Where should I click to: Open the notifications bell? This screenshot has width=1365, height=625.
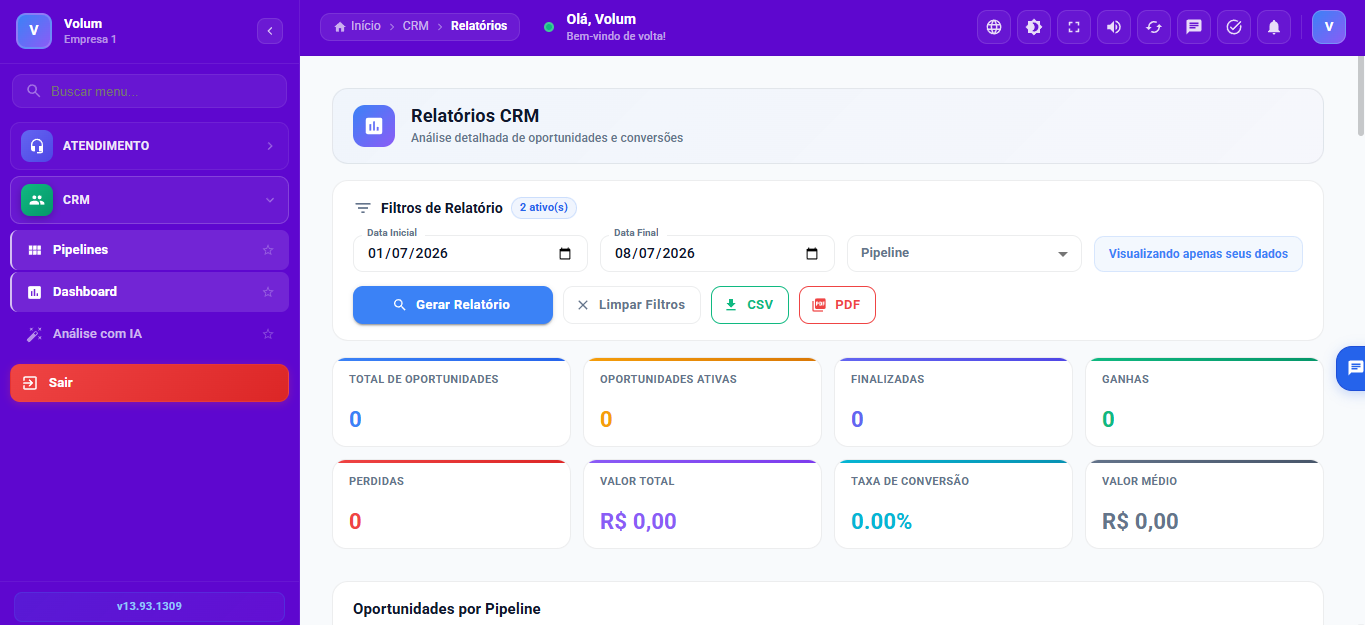(1273, 27)
